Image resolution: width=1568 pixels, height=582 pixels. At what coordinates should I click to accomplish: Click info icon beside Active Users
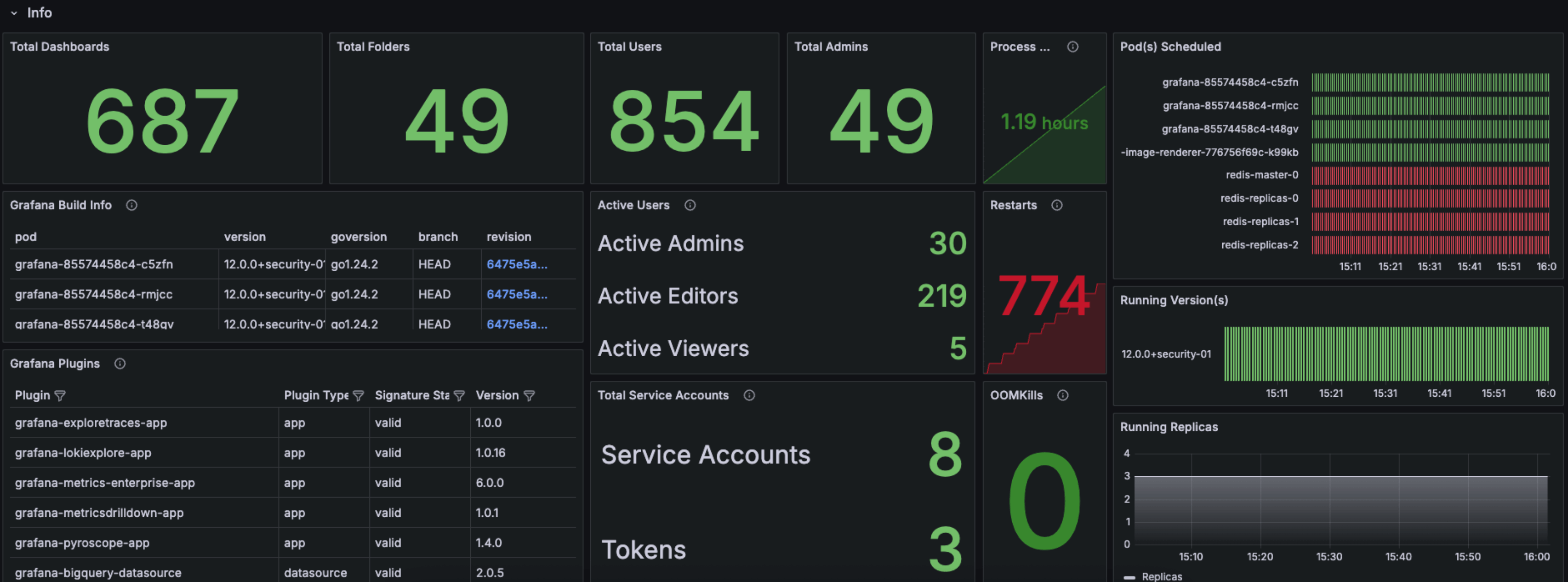click(x=690, y=205)
